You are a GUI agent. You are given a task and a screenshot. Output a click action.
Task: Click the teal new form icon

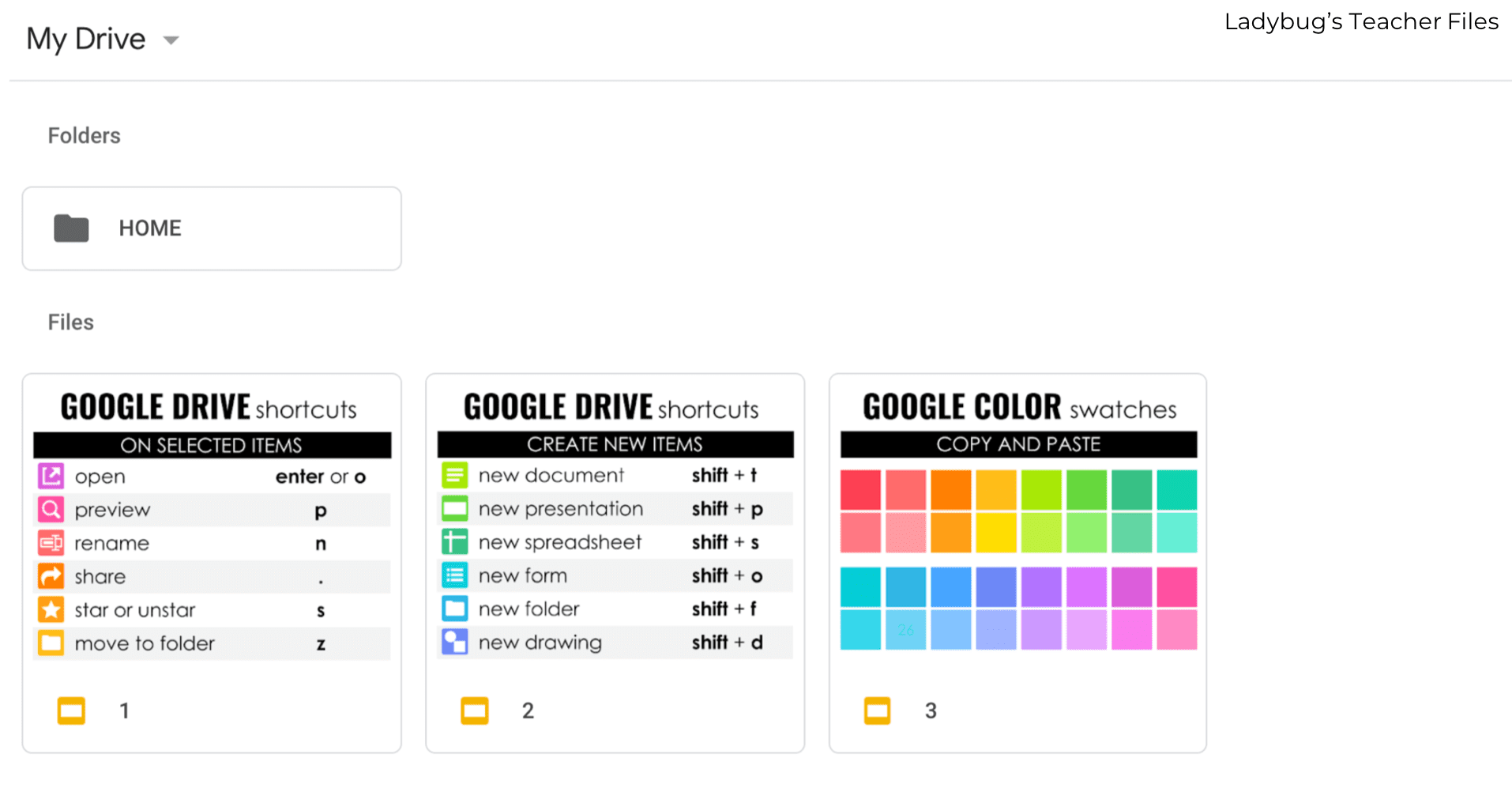455,575
